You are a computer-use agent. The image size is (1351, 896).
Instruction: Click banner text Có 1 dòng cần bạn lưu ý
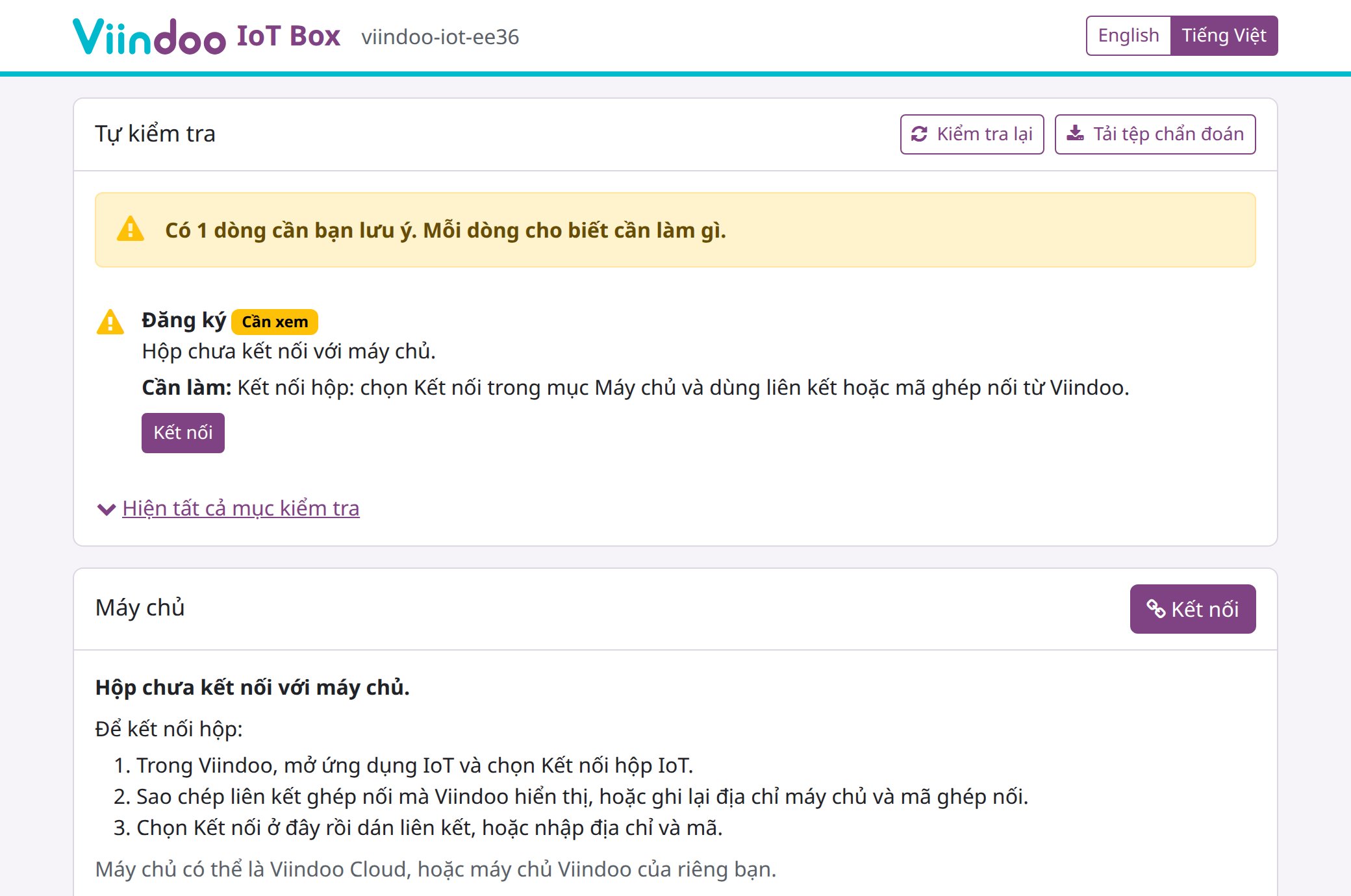(446, 230)
